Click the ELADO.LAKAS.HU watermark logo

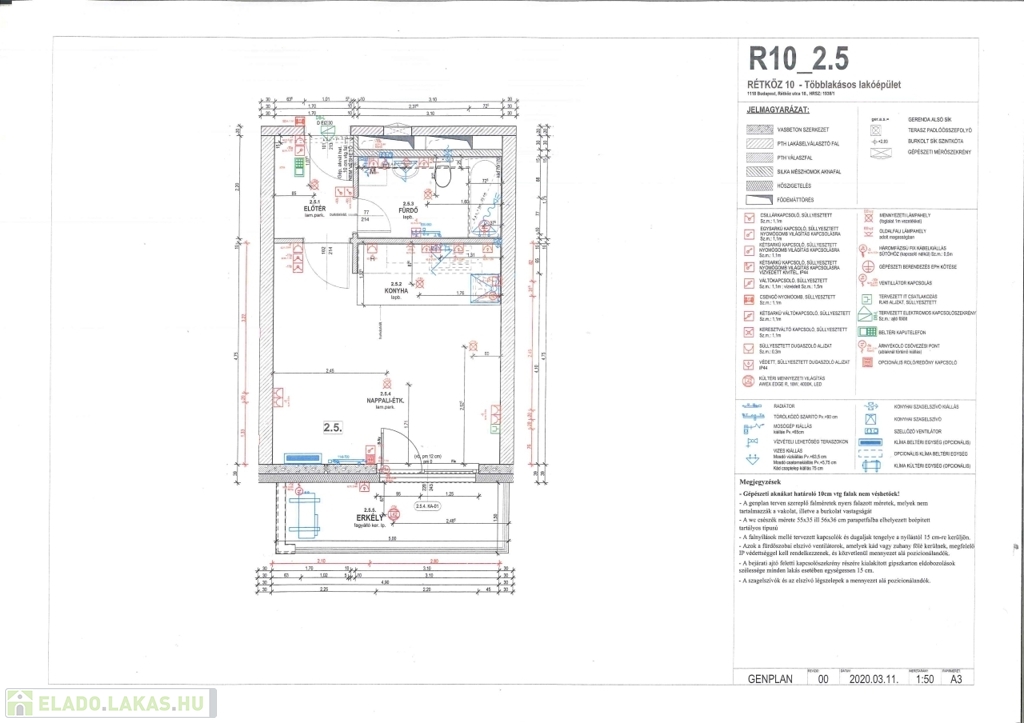110,703
